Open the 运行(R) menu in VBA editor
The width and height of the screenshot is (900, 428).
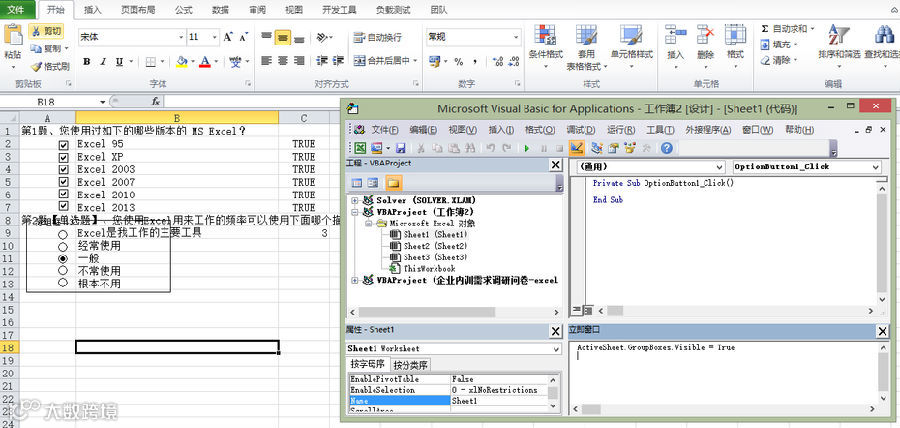tap(621, 130)
